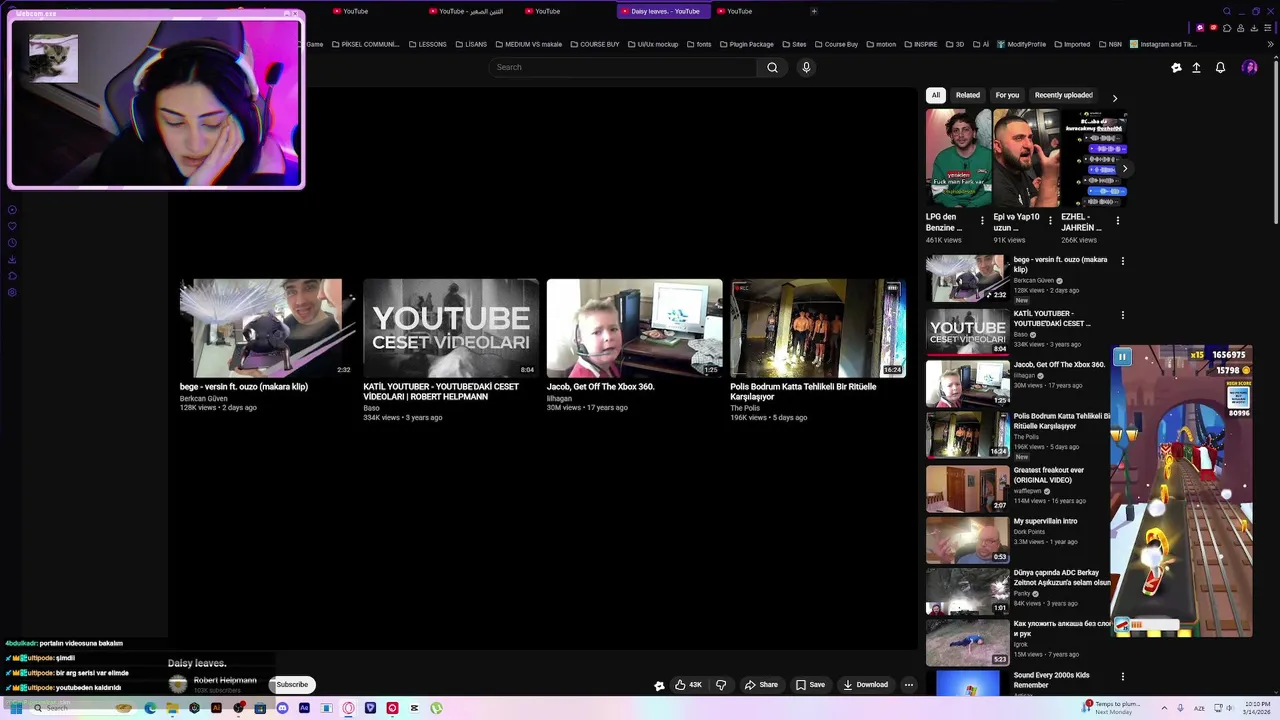The image size is (1280, 720).
Task: Advance Shorts carousel with right arrow
Action: pos(1124,168)
